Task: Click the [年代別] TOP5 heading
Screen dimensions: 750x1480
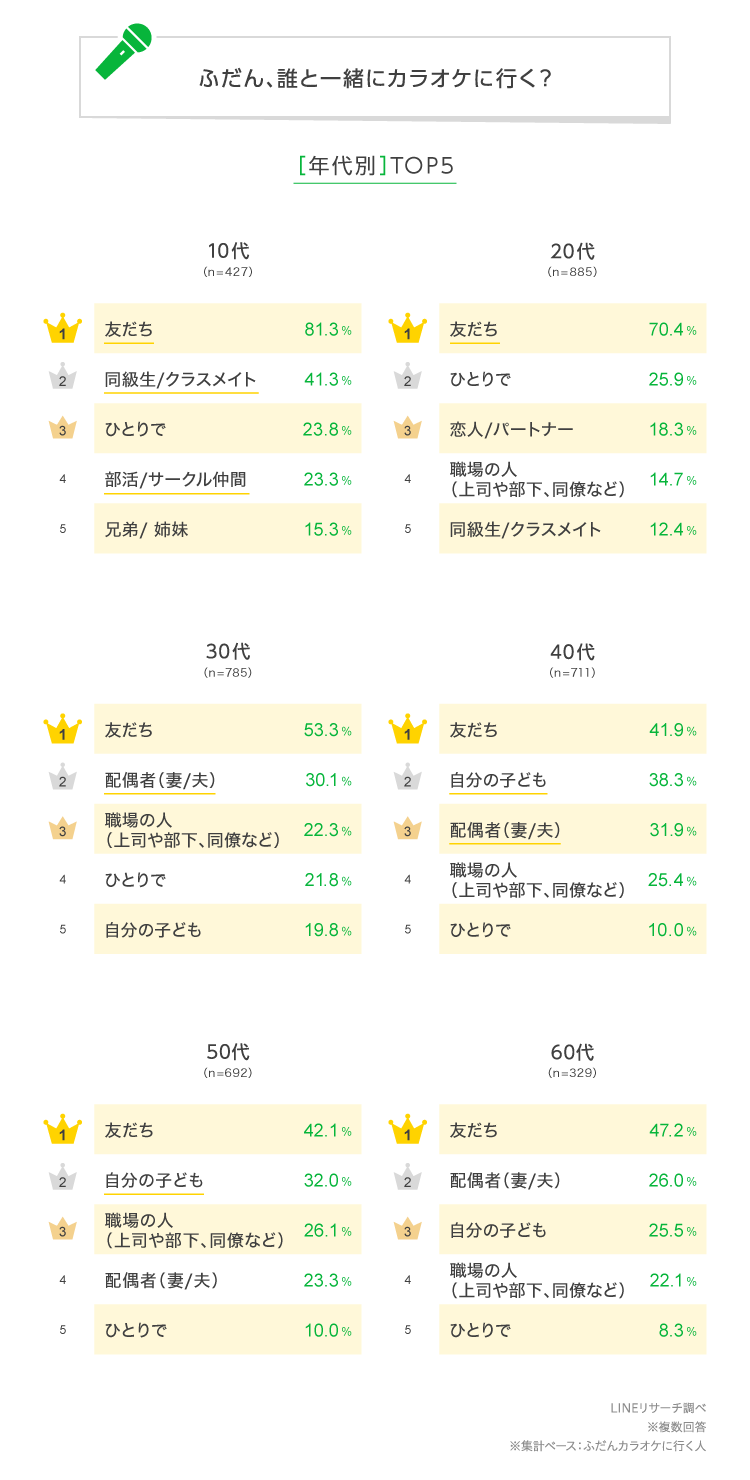Action: pyautogui.click(x=375, y=166)
